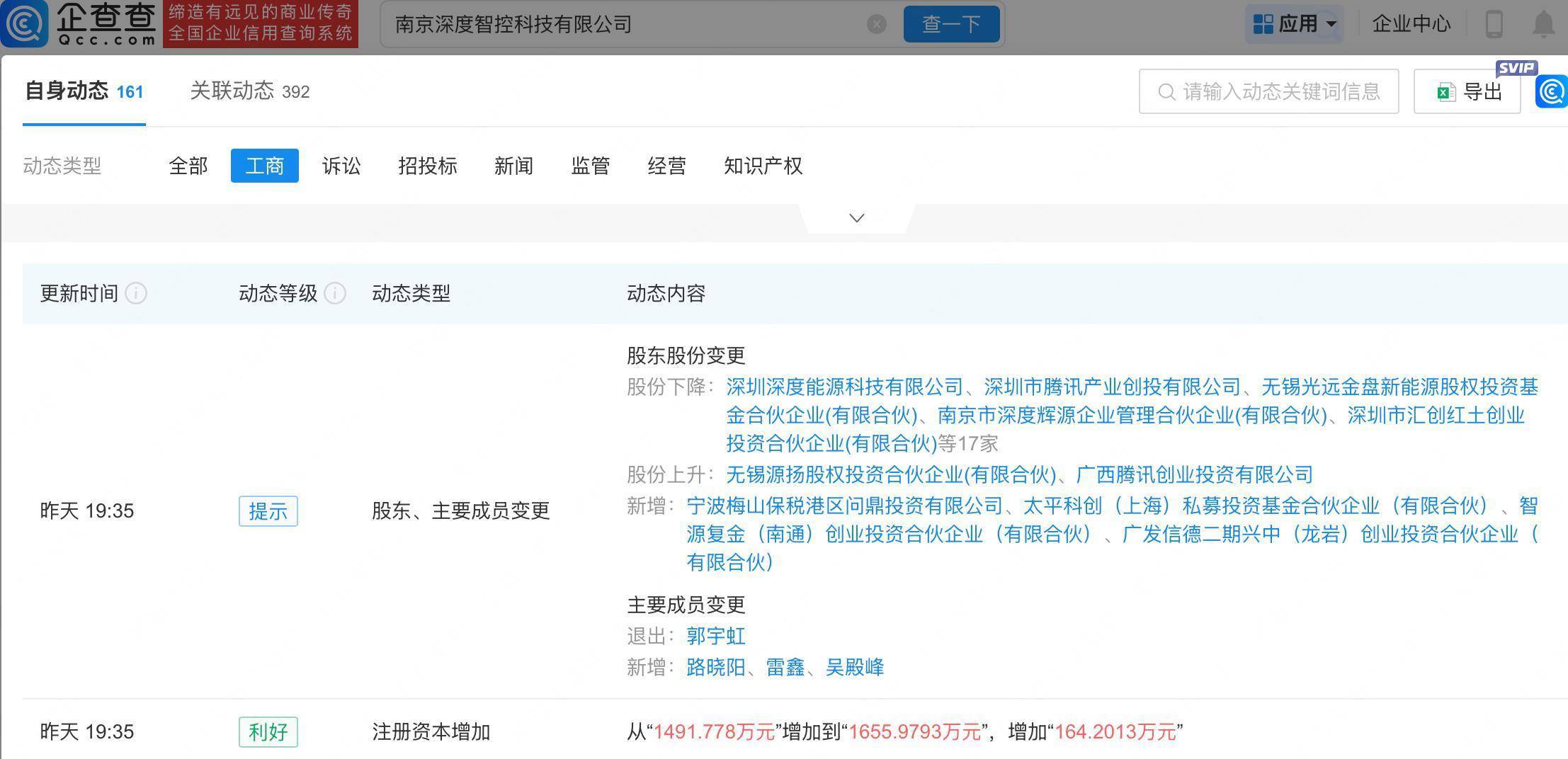Expand the filter panel with the chevron arrow

click(857, 218)
